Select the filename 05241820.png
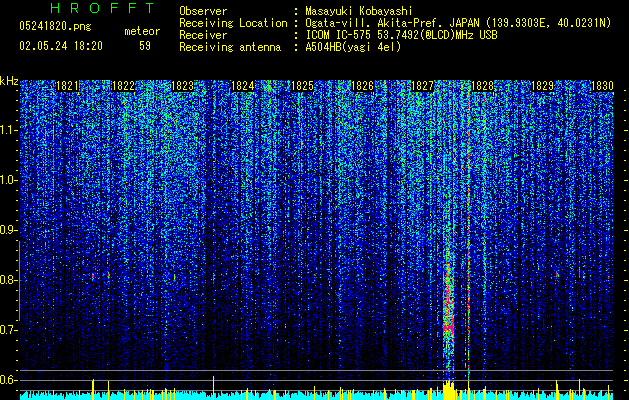 (55, 26)
